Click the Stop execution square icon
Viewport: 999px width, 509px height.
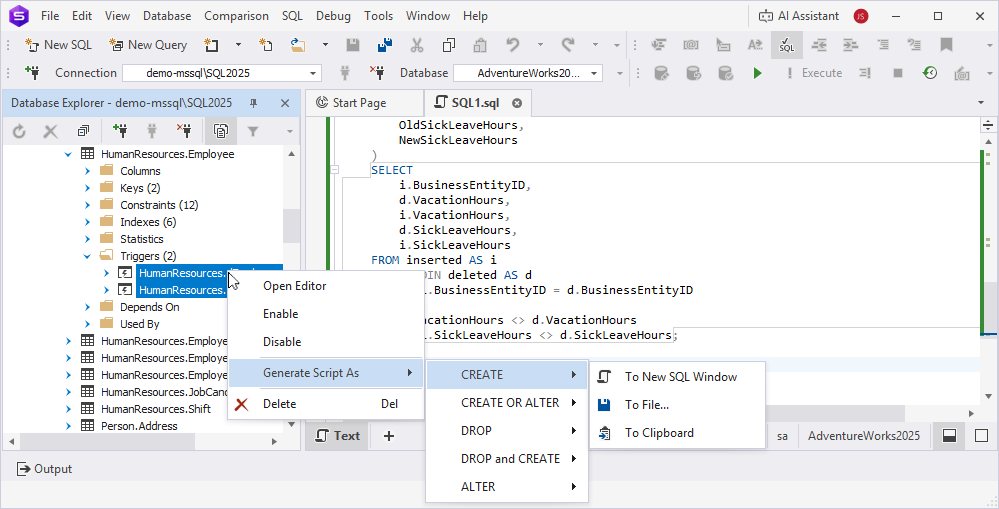point(898,73)
